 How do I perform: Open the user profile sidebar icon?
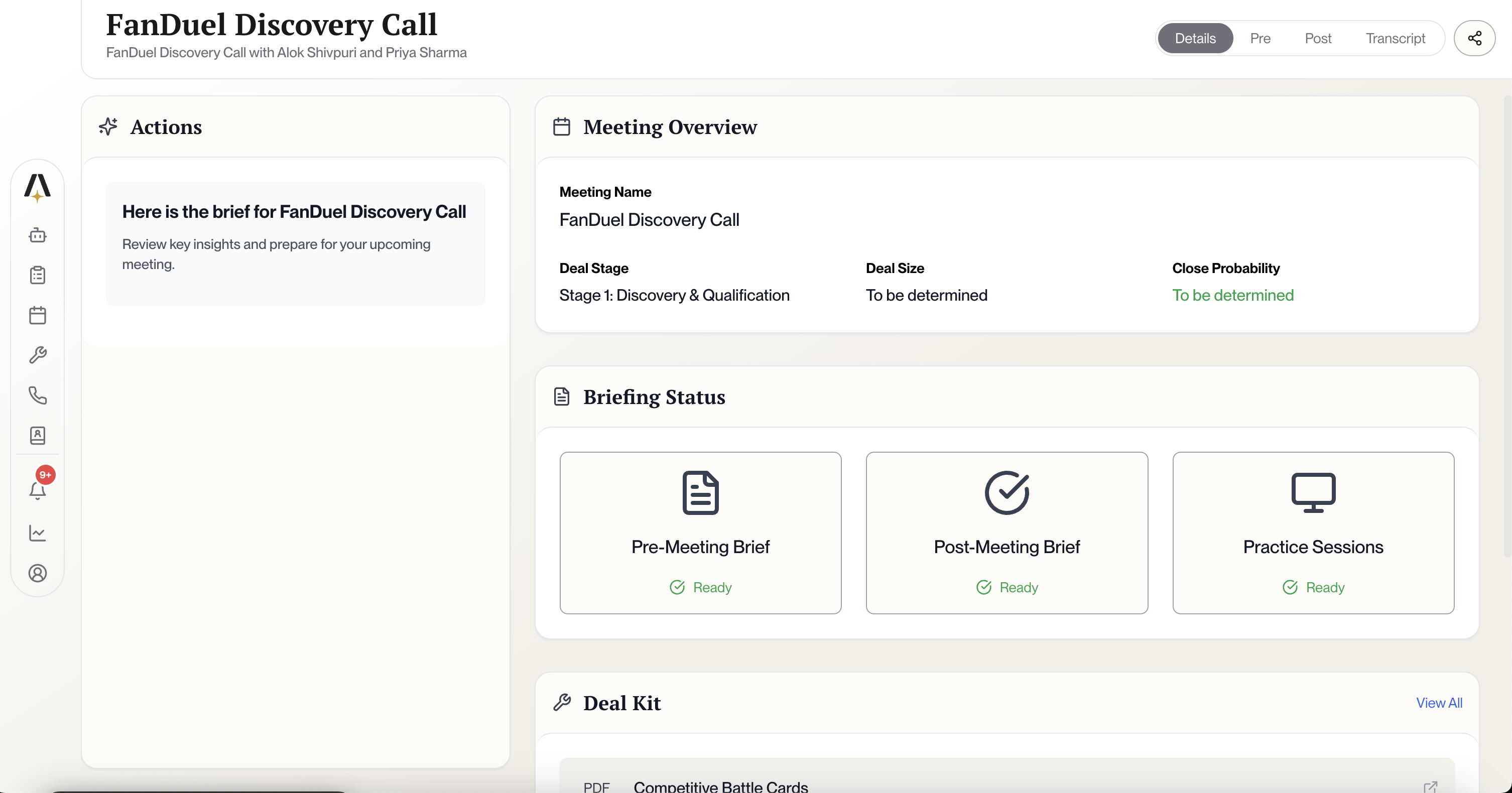(38, 573)
